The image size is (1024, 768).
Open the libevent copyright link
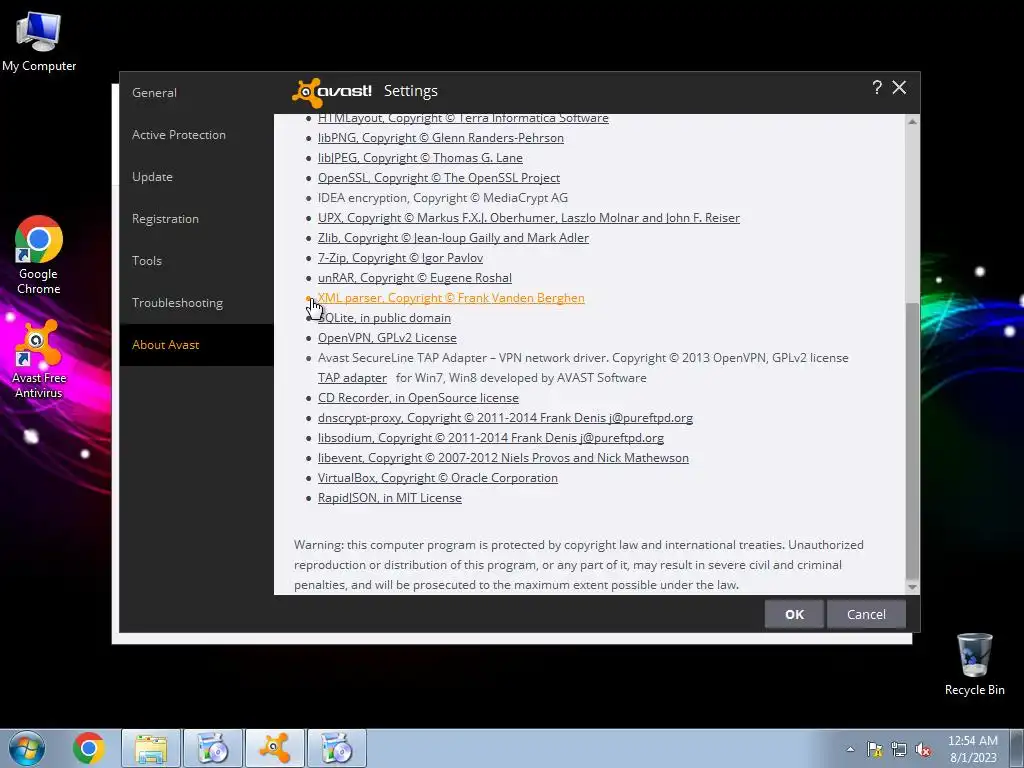pyautogui.click(x=504, y=458)
